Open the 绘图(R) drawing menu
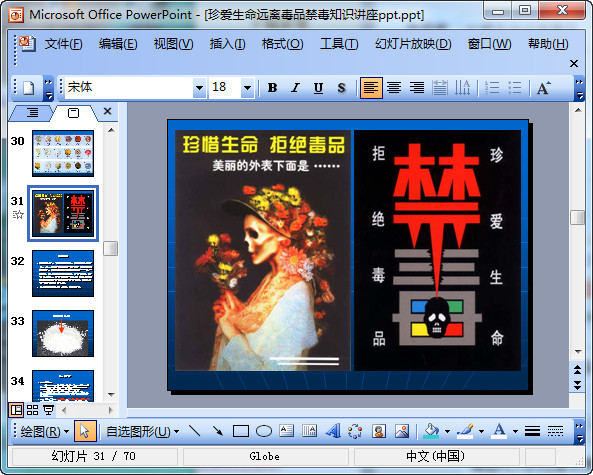The width and height of the screenshot is (593, 475). [45, 431]
